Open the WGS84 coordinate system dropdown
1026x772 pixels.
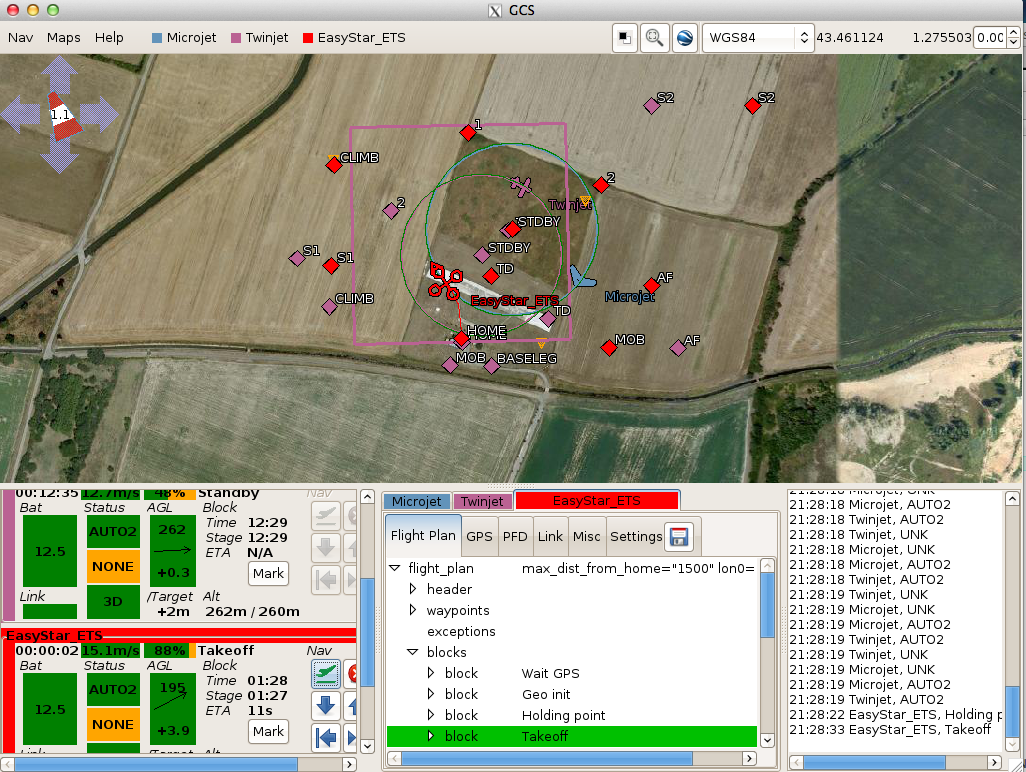[x=757, y=38]
